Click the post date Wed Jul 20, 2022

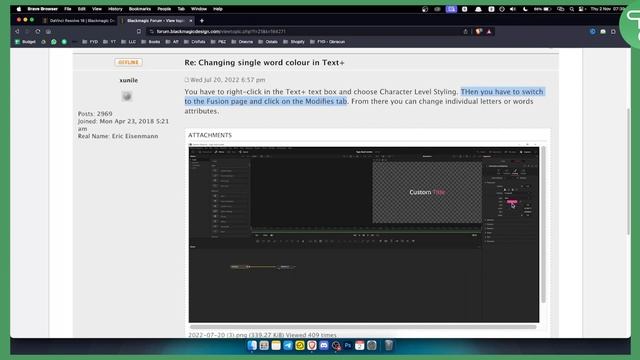coord(228,80)
